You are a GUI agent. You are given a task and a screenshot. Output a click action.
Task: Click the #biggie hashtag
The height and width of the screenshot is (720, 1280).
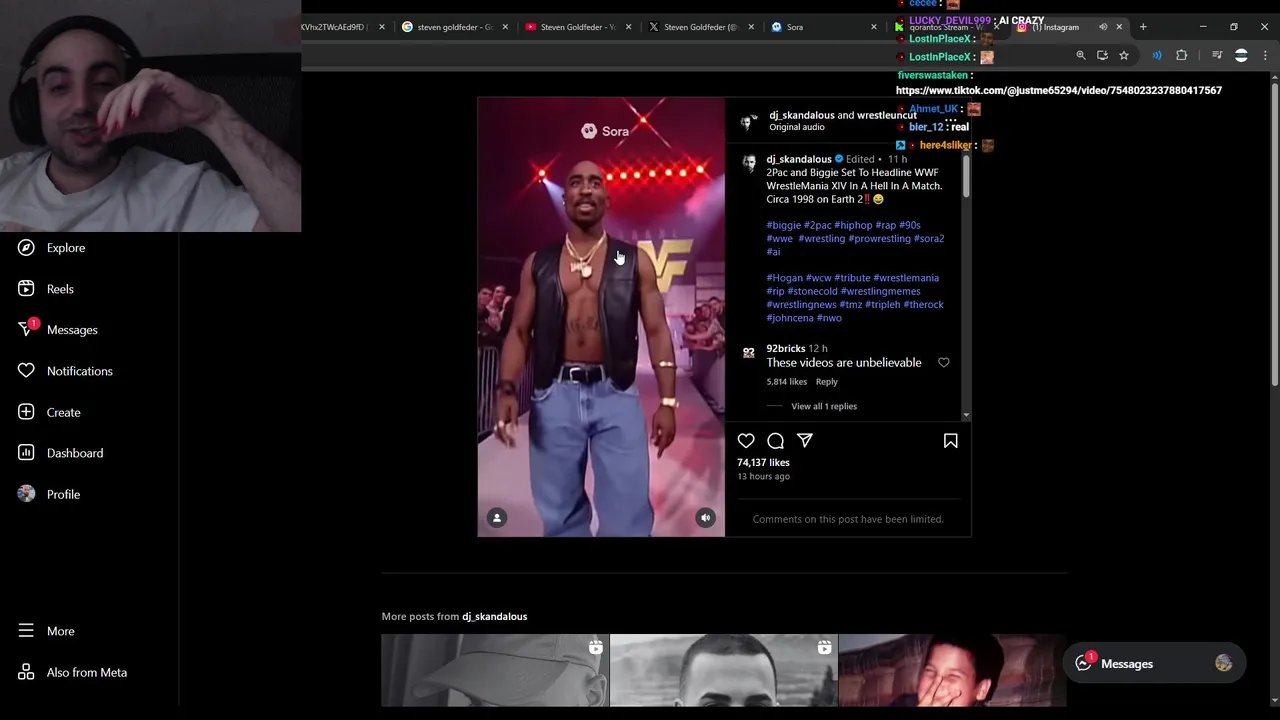783,225
